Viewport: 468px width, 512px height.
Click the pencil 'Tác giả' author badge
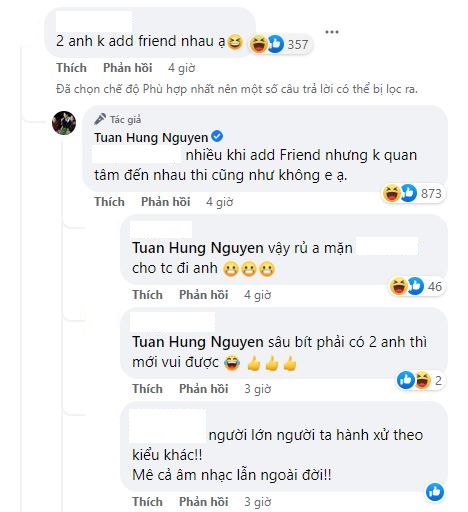pyautogui.click(x=117, y=119)
